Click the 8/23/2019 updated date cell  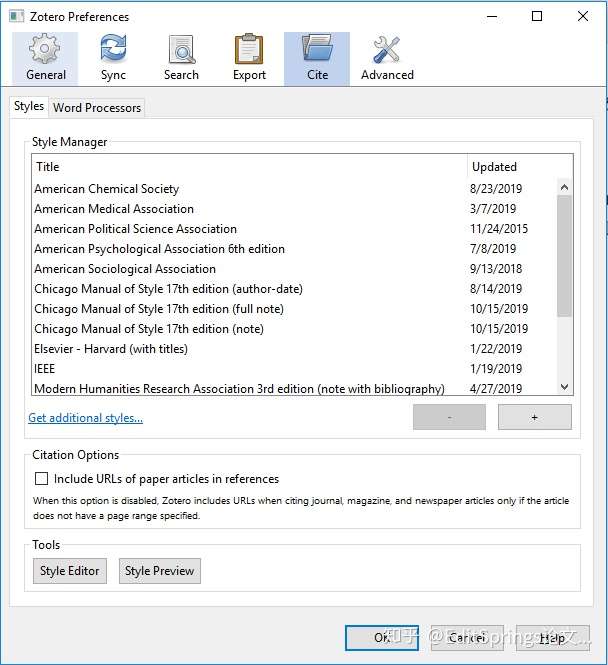(x=496, y=189)
